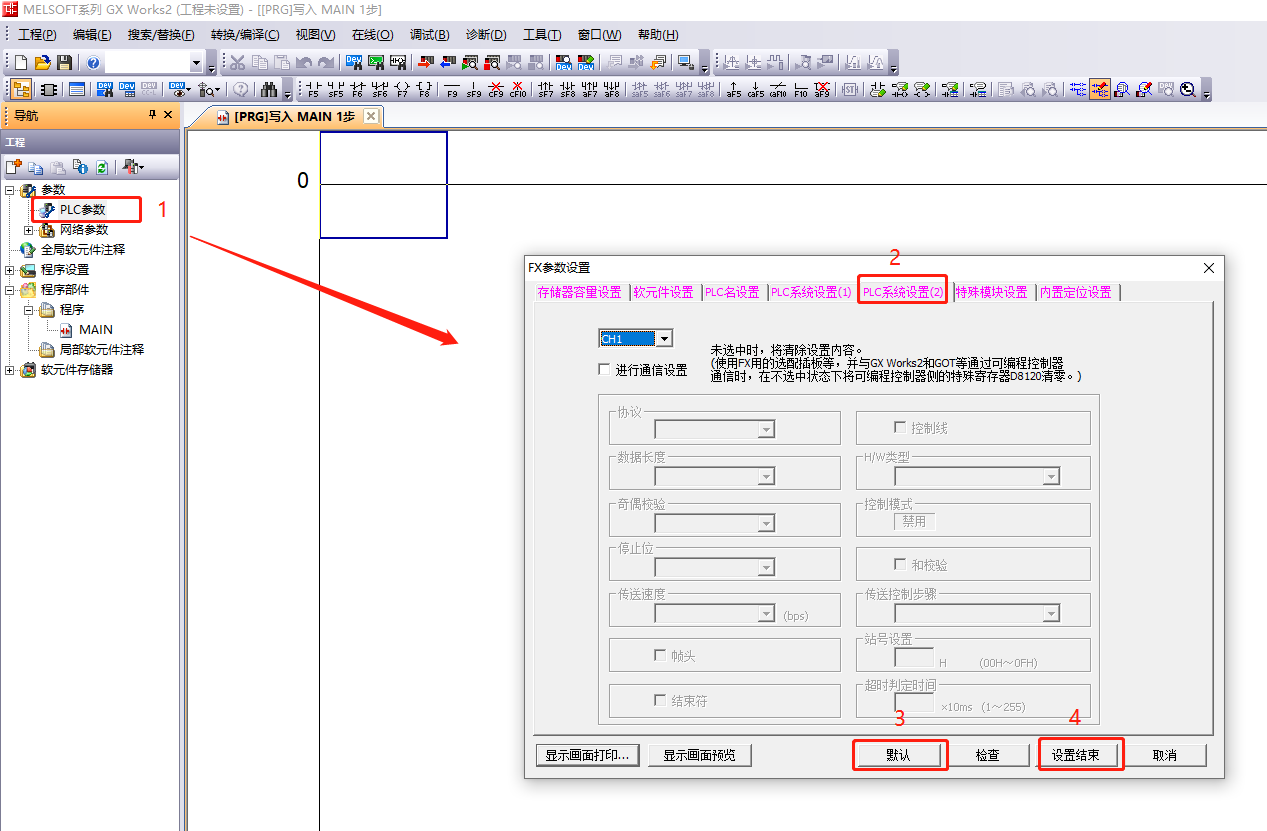Click the Save project floppy disk icon
Image resolution: width=1267 pixels, height=831 pixels.
(64, 63)
